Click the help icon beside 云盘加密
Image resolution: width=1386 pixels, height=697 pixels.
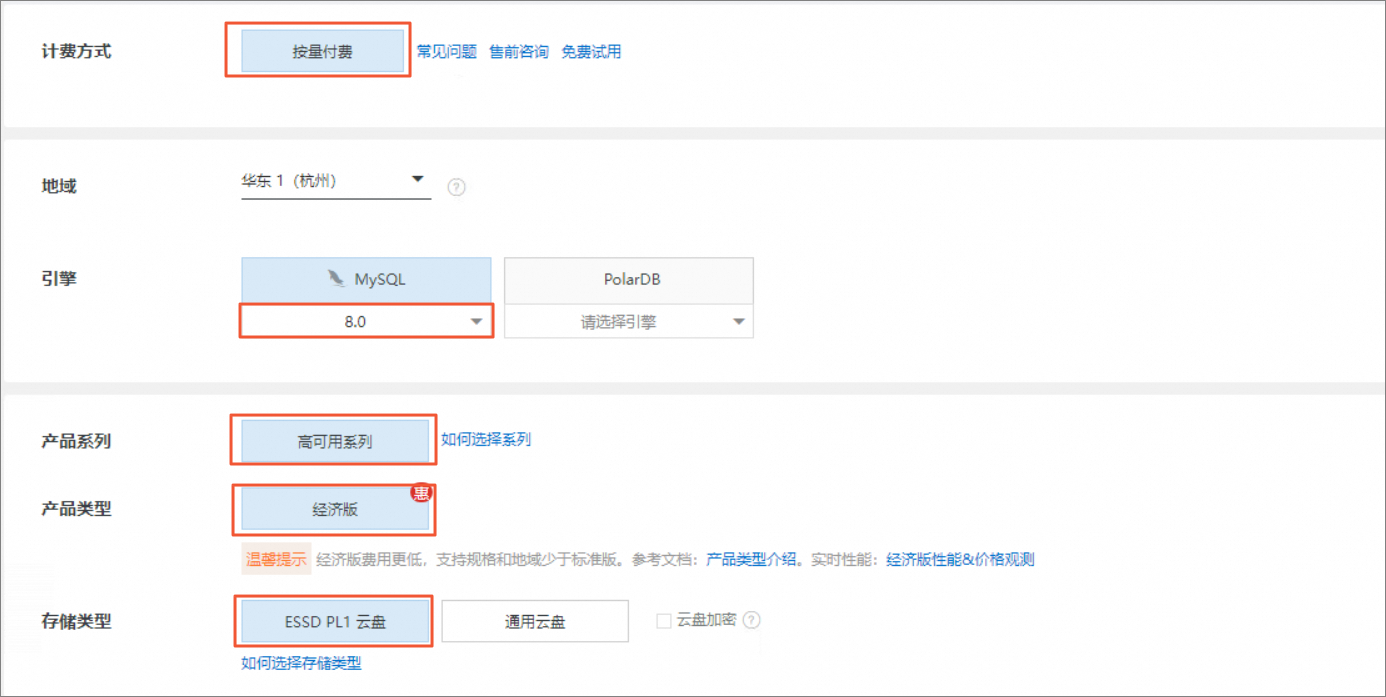coord(752,620)
